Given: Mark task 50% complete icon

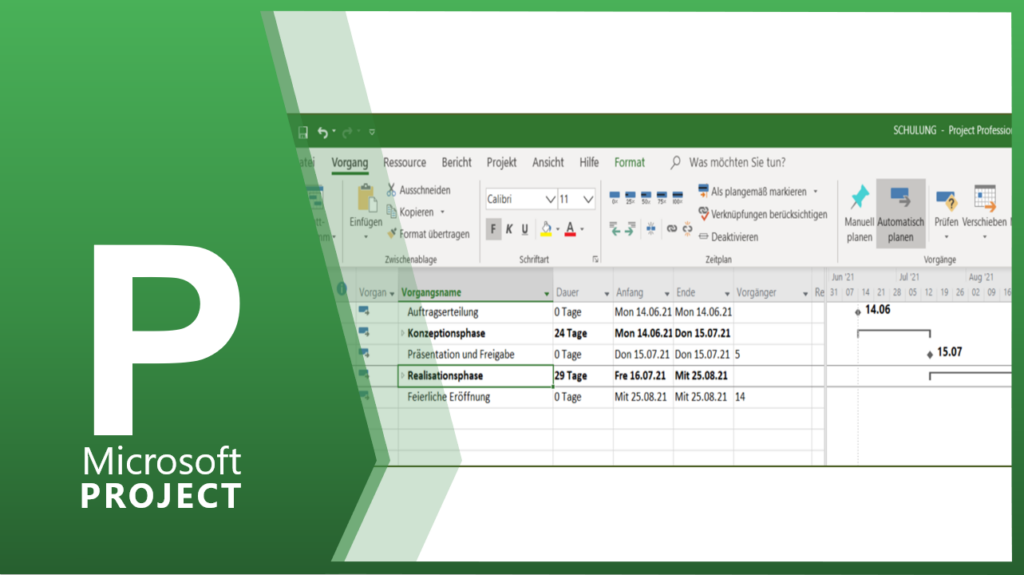Looking at the screenshot, I should [x=646, y=197].
